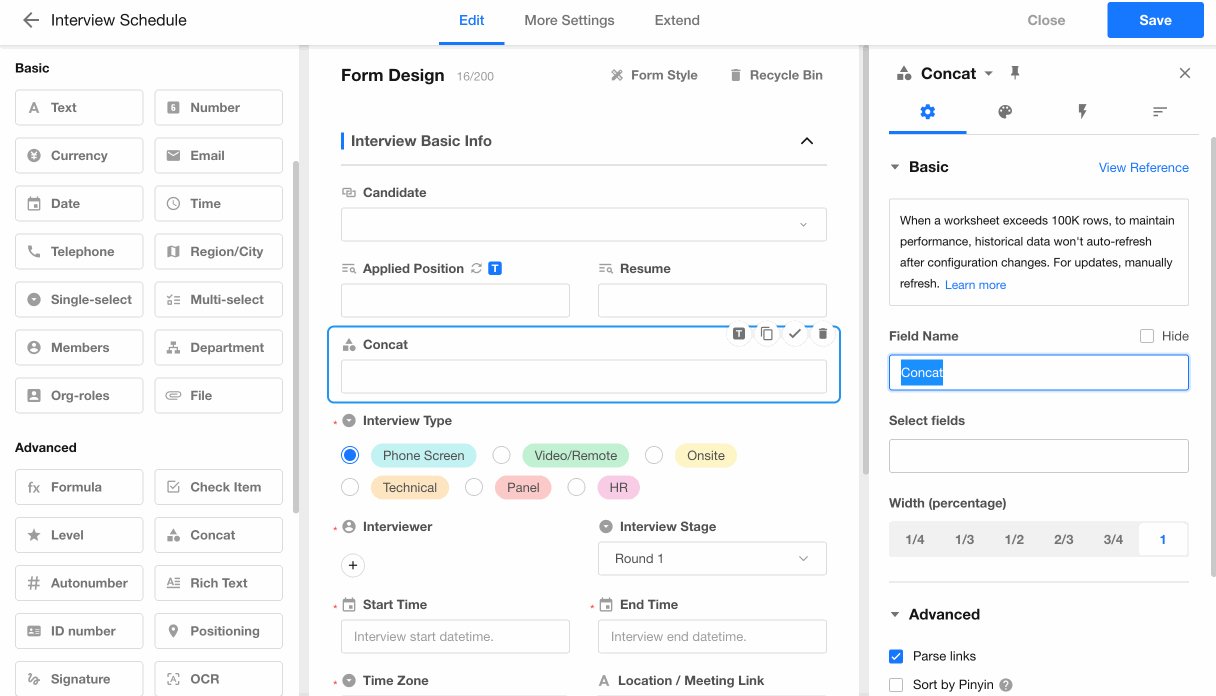The width and height of the screenshot is (1216, 696).
Task: Add a Positioning widget
Action: [x=219, y=631]
